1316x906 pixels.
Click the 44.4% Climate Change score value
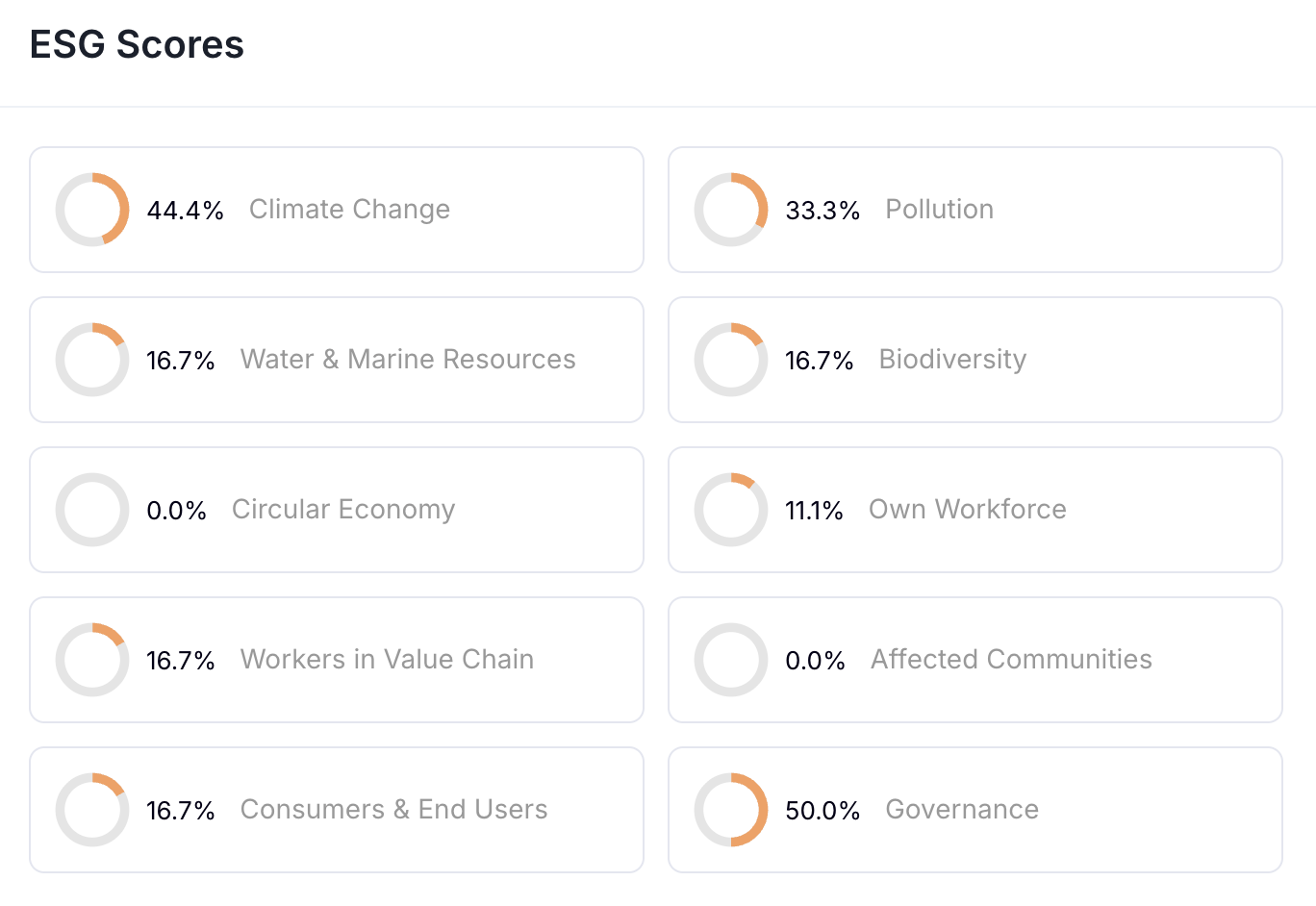(x=185, y=211)
